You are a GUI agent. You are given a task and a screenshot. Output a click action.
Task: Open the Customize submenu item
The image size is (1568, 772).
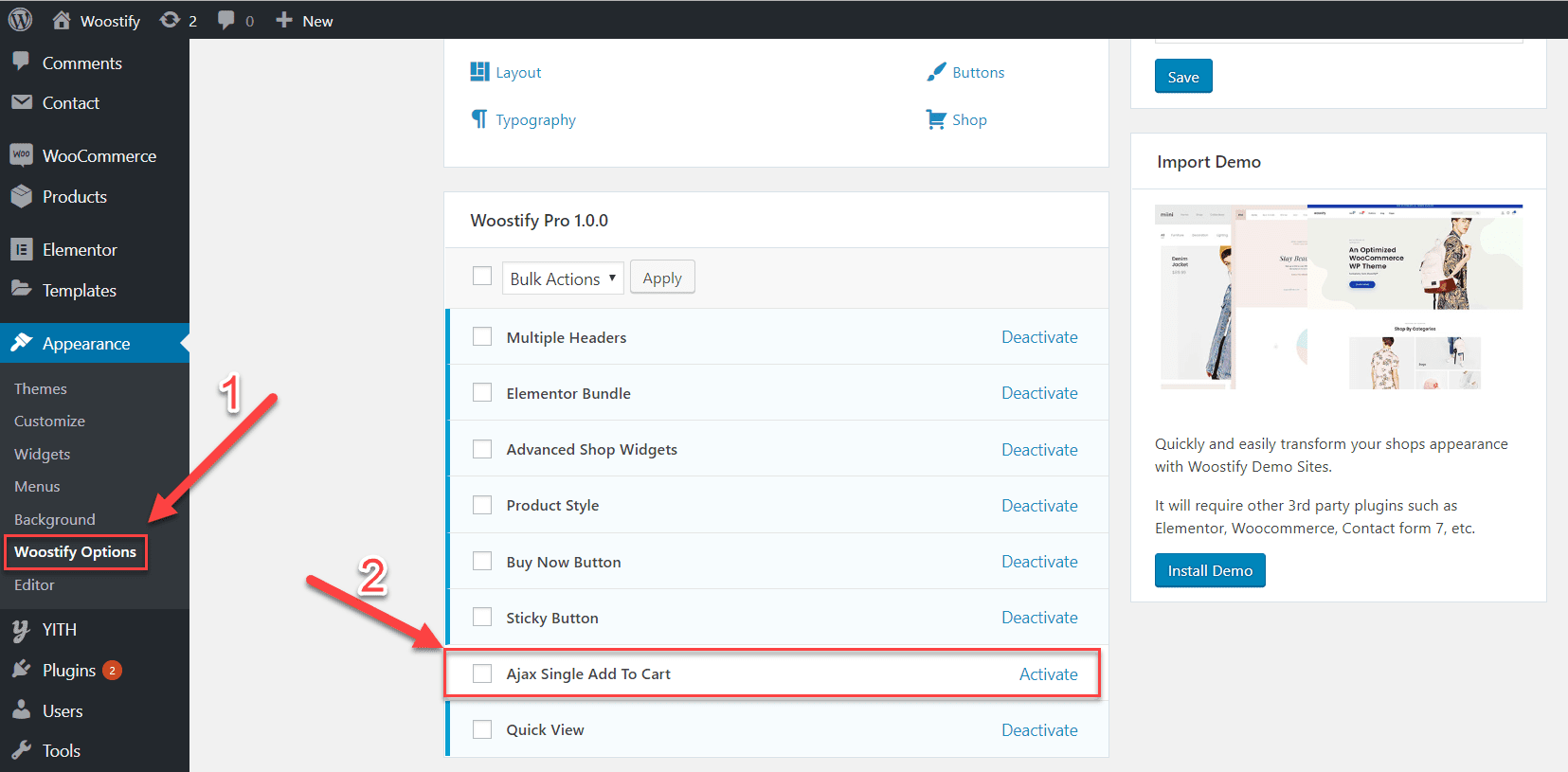click(49, 421)
